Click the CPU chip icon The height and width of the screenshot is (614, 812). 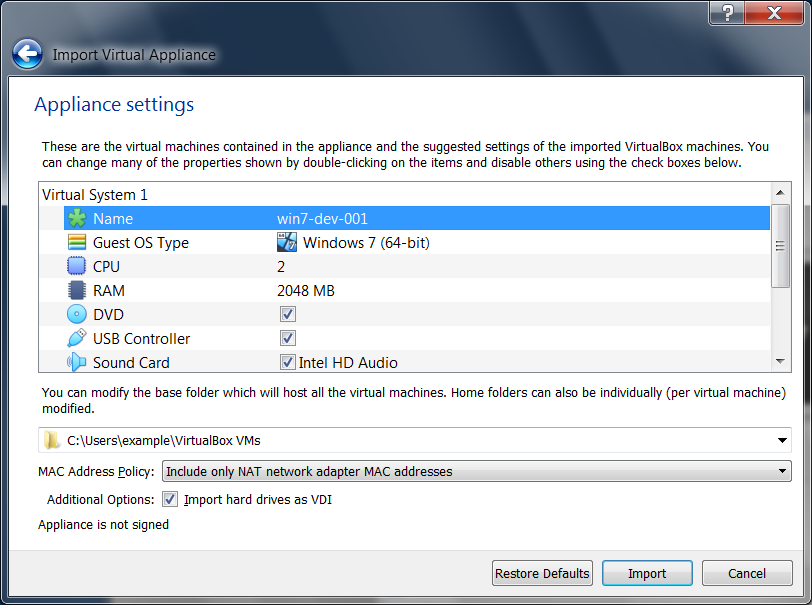(x=77, y=266)
